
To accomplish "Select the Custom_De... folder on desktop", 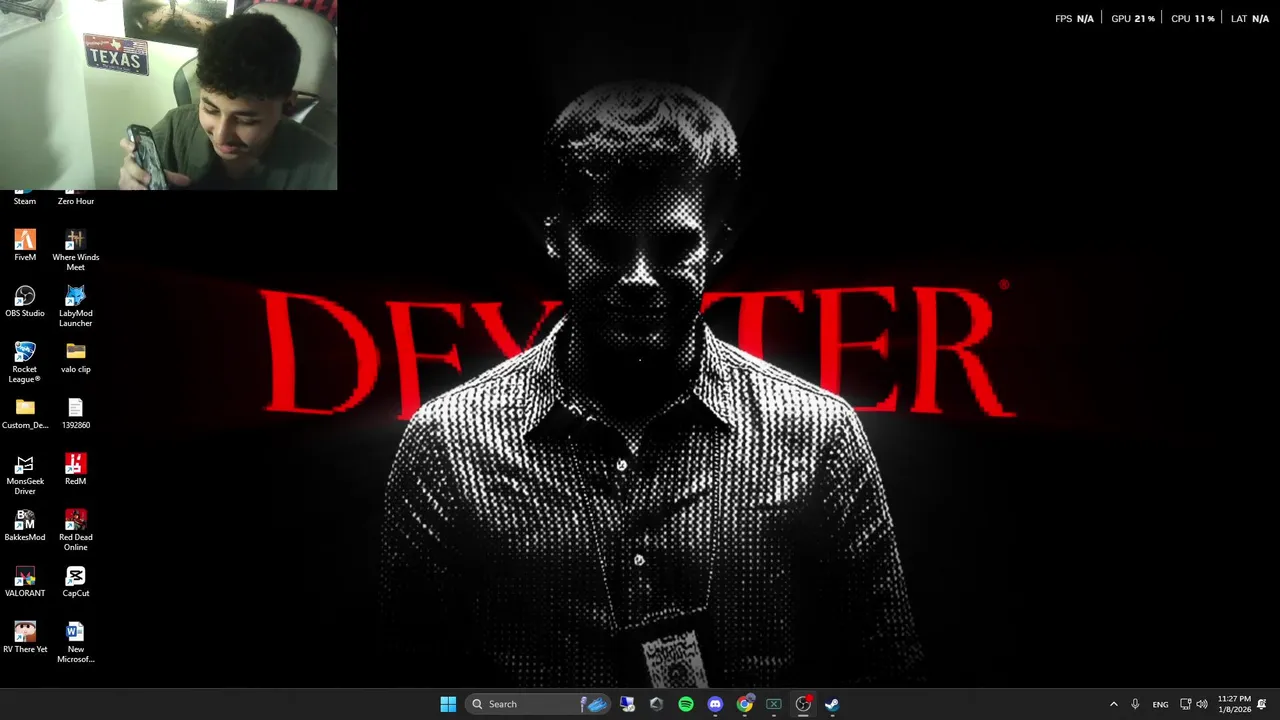I will pos(25,414).
